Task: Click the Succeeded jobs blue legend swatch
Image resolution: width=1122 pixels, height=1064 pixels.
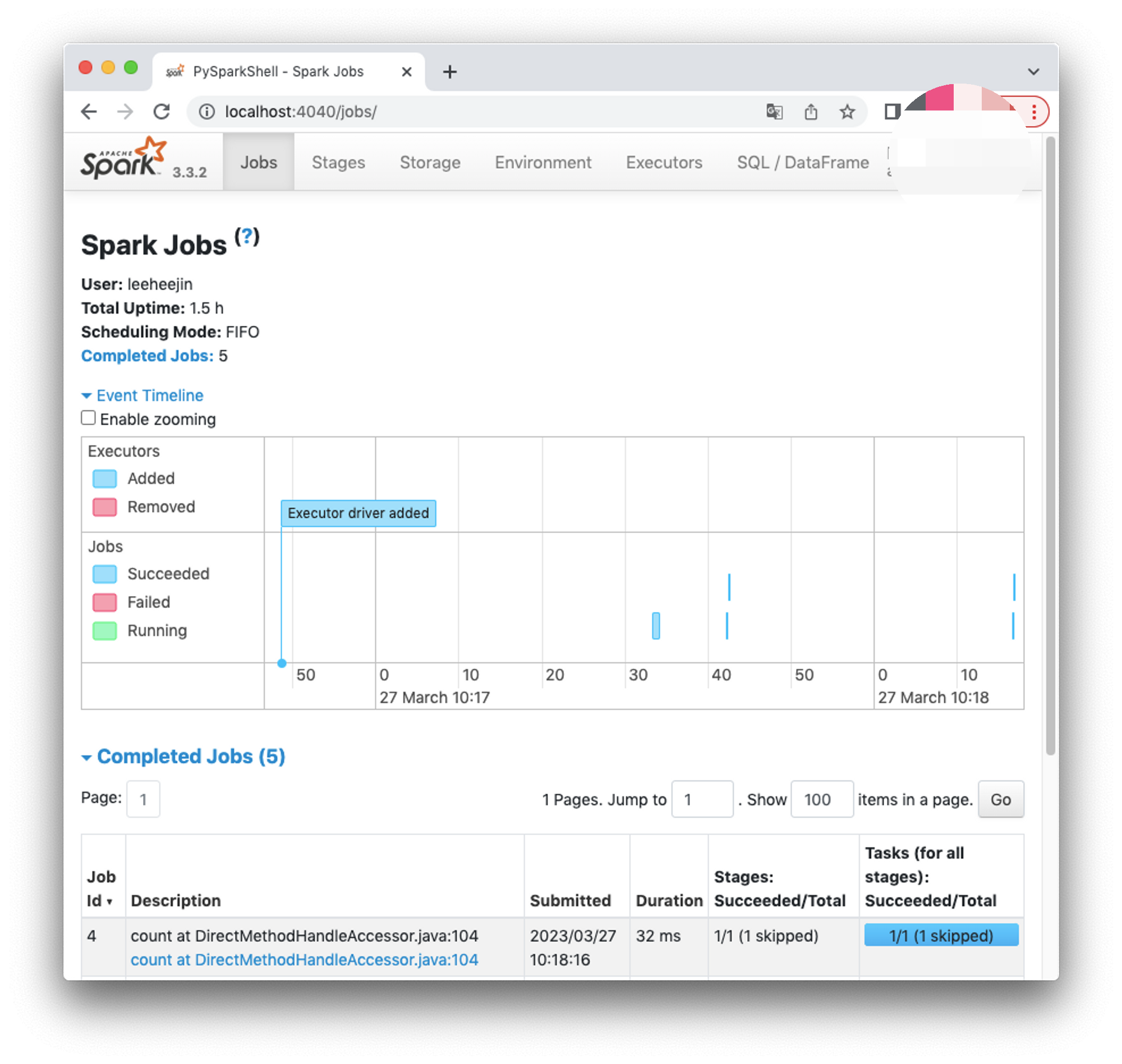Action: coord(105,574)
